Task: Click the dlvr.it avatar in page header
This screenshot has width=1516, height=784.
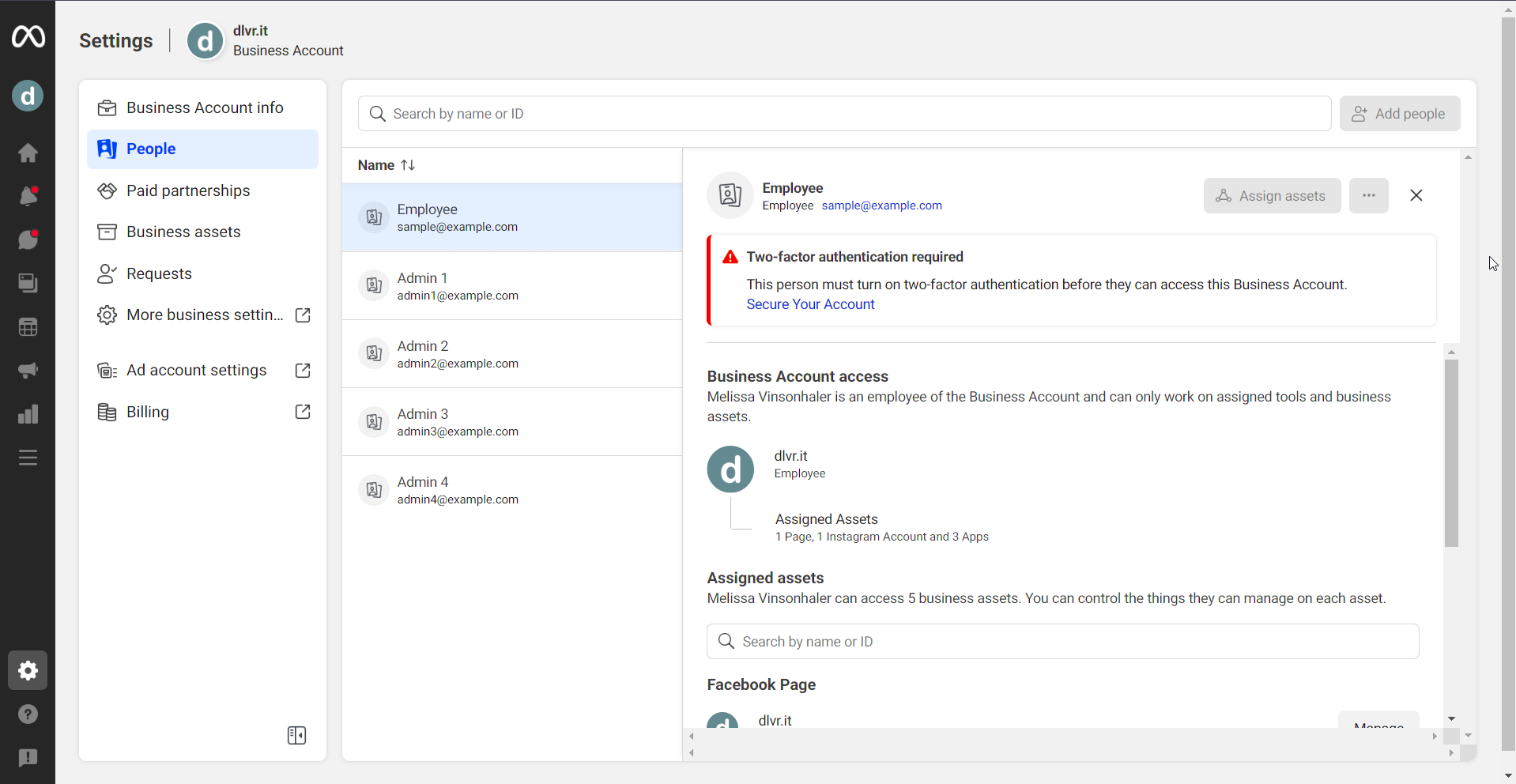Action: pyautogui.click(x=206, y=41)
